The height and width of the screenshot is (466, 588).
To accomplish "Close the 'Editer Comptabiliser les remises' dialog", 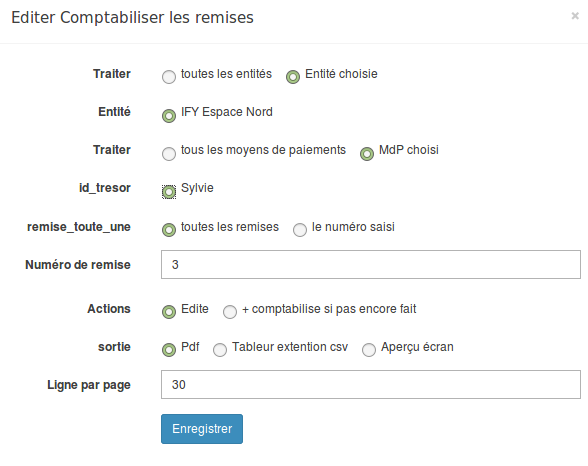I will coord(575,16).
